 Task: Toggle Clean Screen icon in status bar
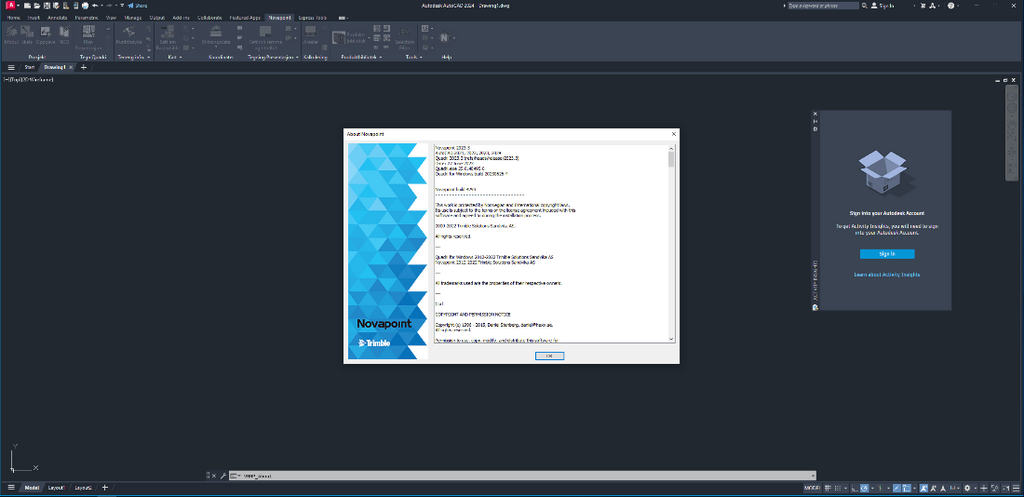(1006, 488)
